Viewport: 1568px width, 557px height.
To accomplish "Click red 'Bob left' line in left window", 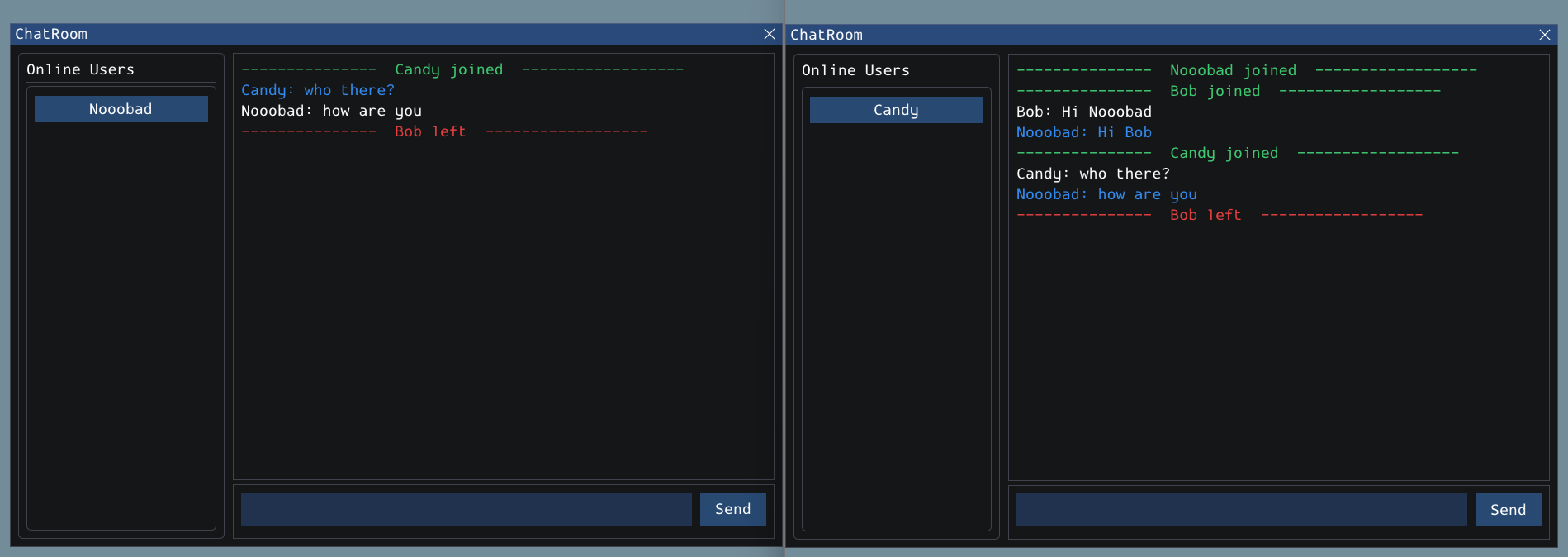I will pos(444,131).
